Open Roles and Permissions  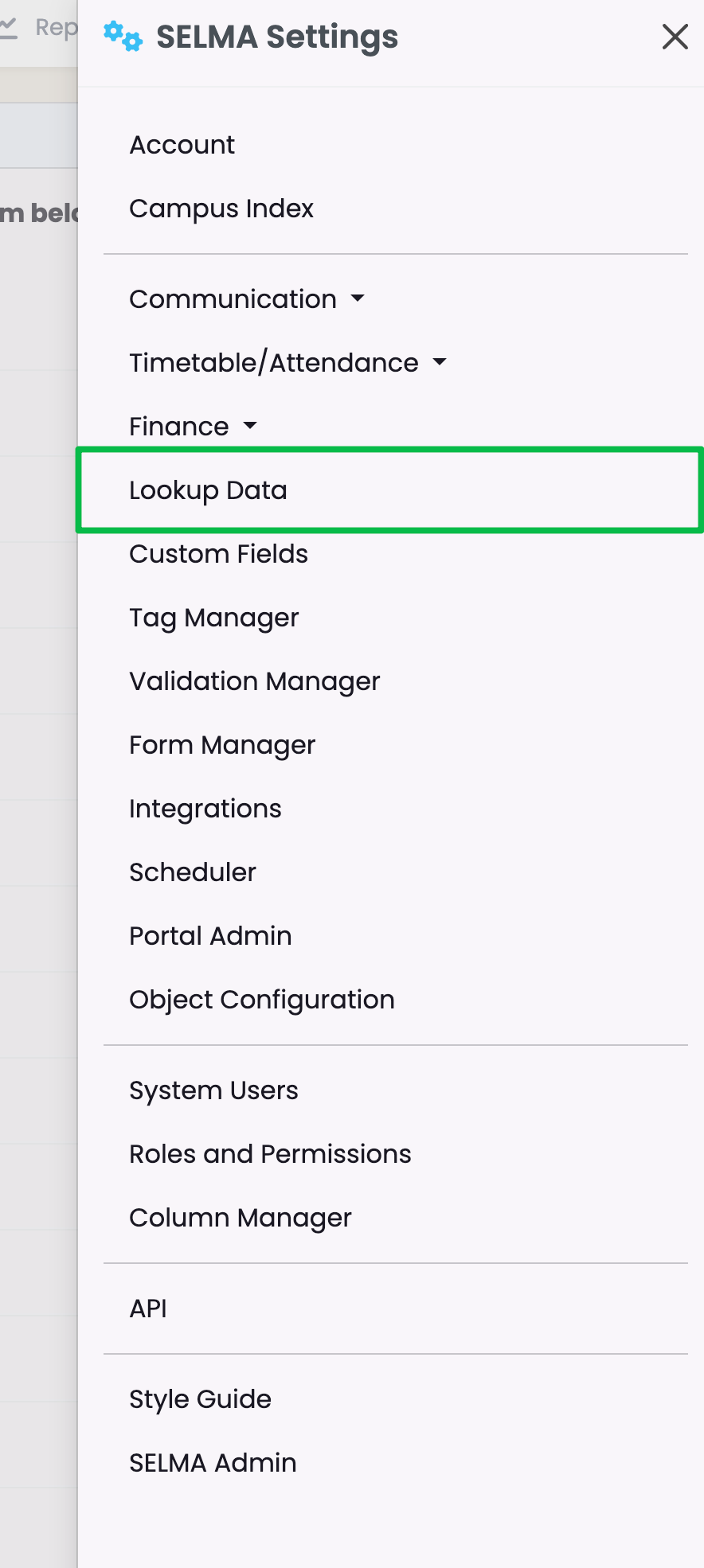coord(270,1154)
